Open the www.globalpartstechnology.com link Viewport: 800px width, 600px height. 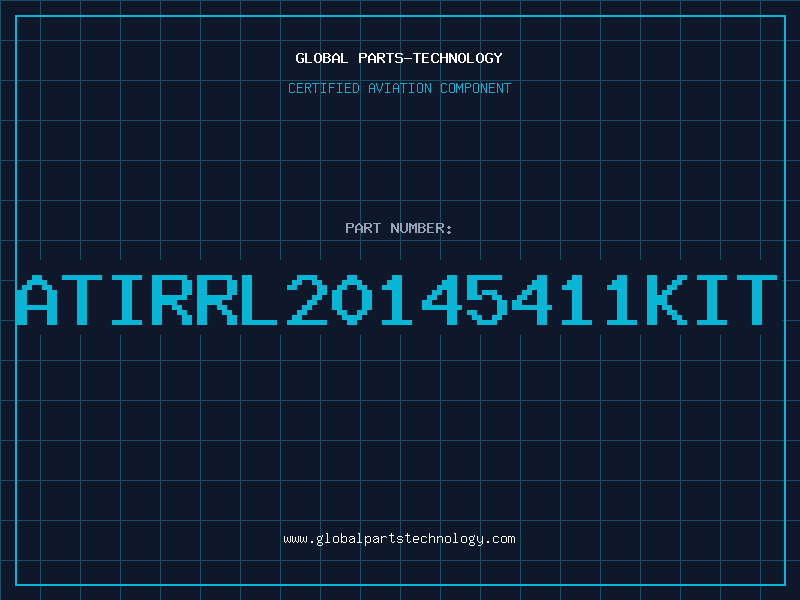click(399, 539)
